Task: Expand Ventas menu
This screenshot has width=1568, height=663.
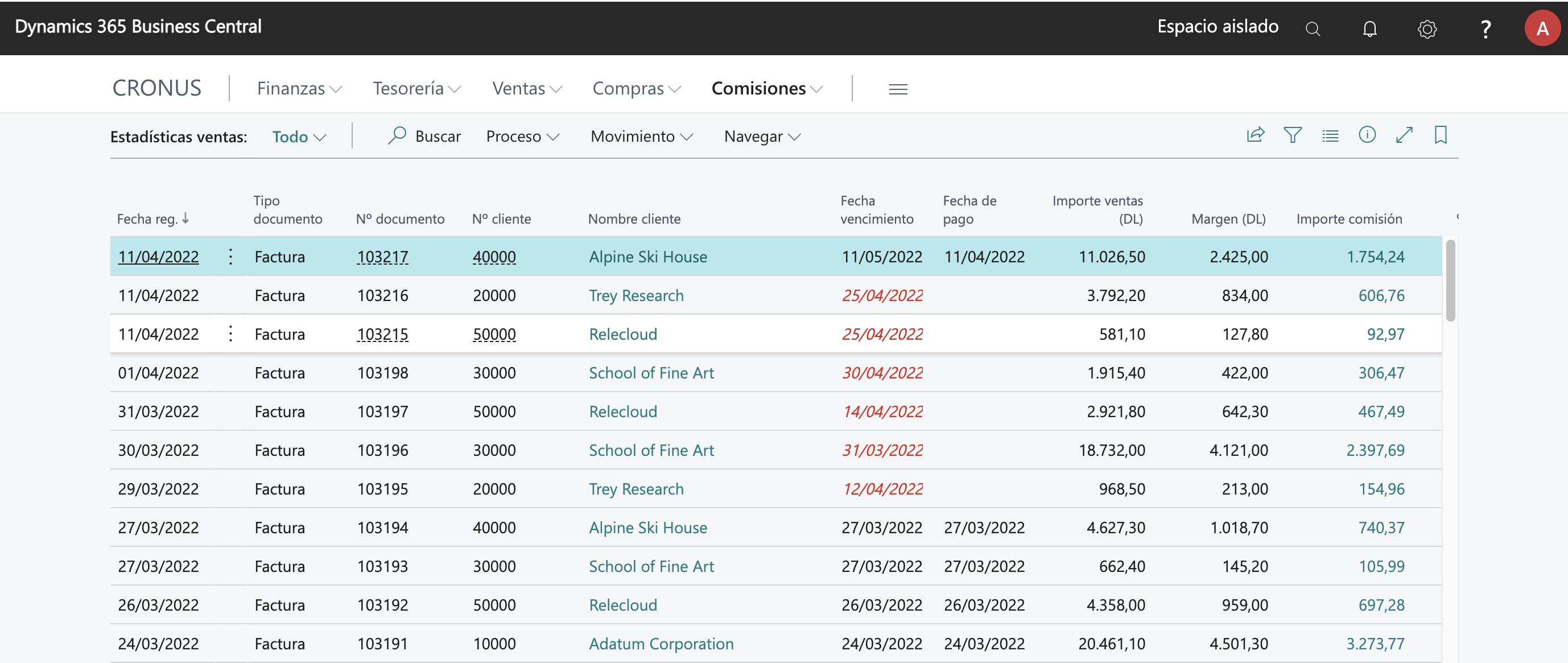Action: (526, 88)
